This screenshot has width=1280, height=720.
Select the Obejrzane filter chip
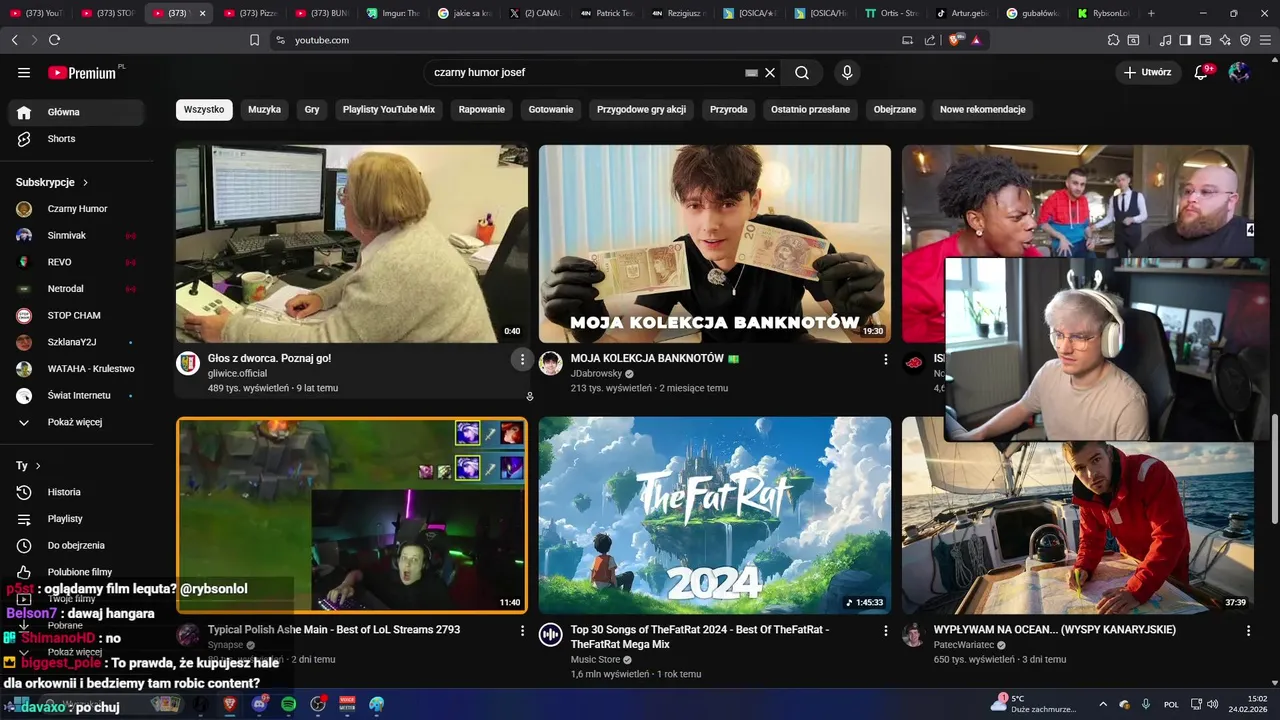(895, 109)
